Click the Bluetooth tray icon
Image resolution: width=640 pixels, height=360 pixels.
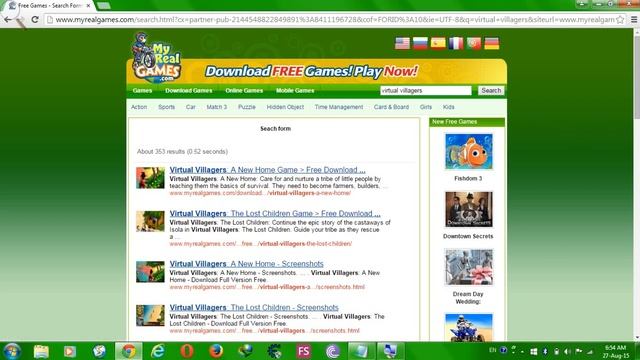pyautogui.click(x=545, y=351)
